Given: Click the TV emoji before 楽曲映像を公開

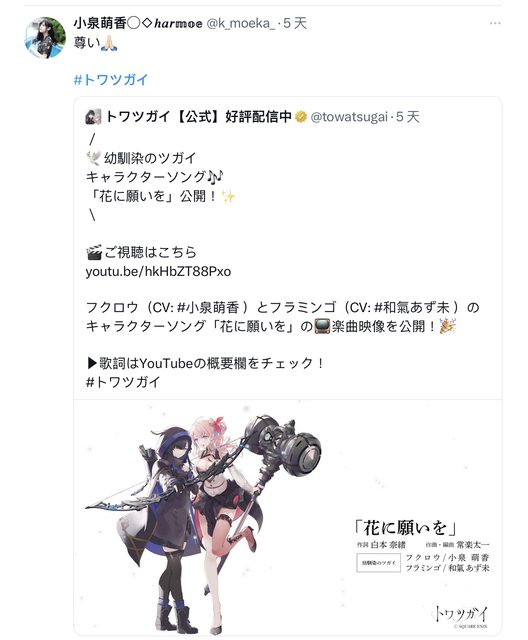Looking at the screenshot, I should (x=322, y=327).
